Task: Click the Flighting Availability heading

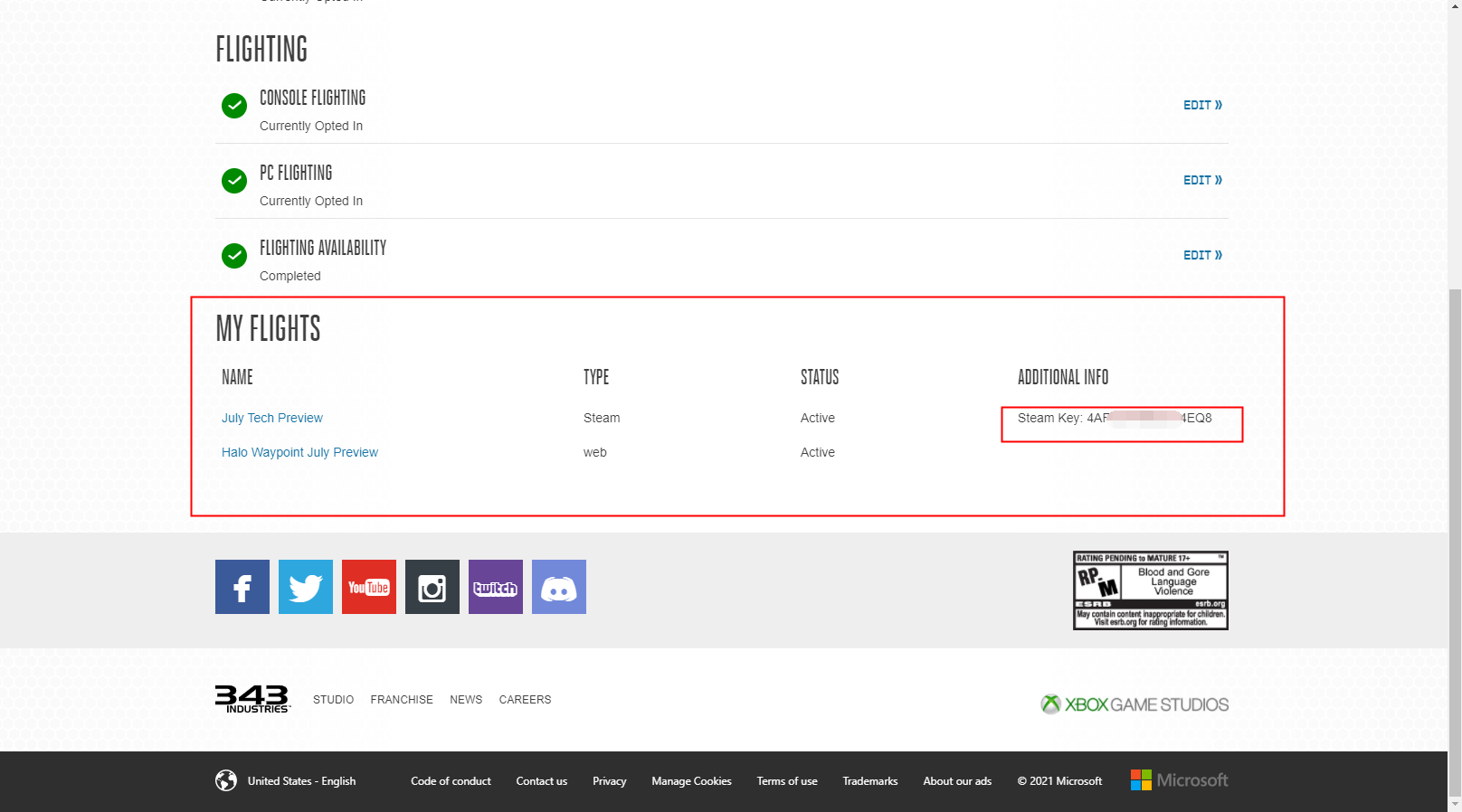Action: click(323, 248)
